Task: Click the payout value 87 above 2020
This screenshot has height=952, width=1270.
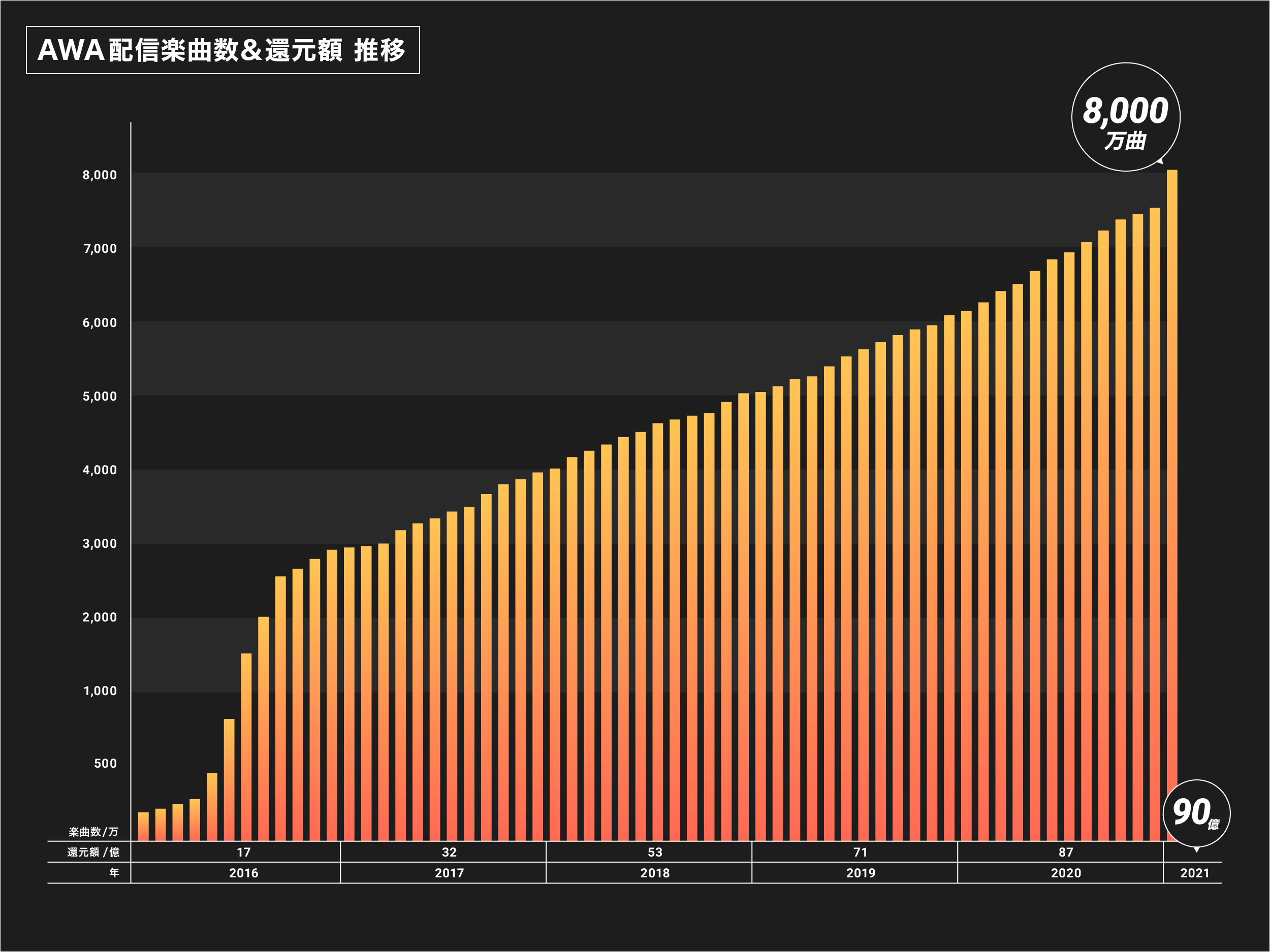Action: pos(1066,852)
